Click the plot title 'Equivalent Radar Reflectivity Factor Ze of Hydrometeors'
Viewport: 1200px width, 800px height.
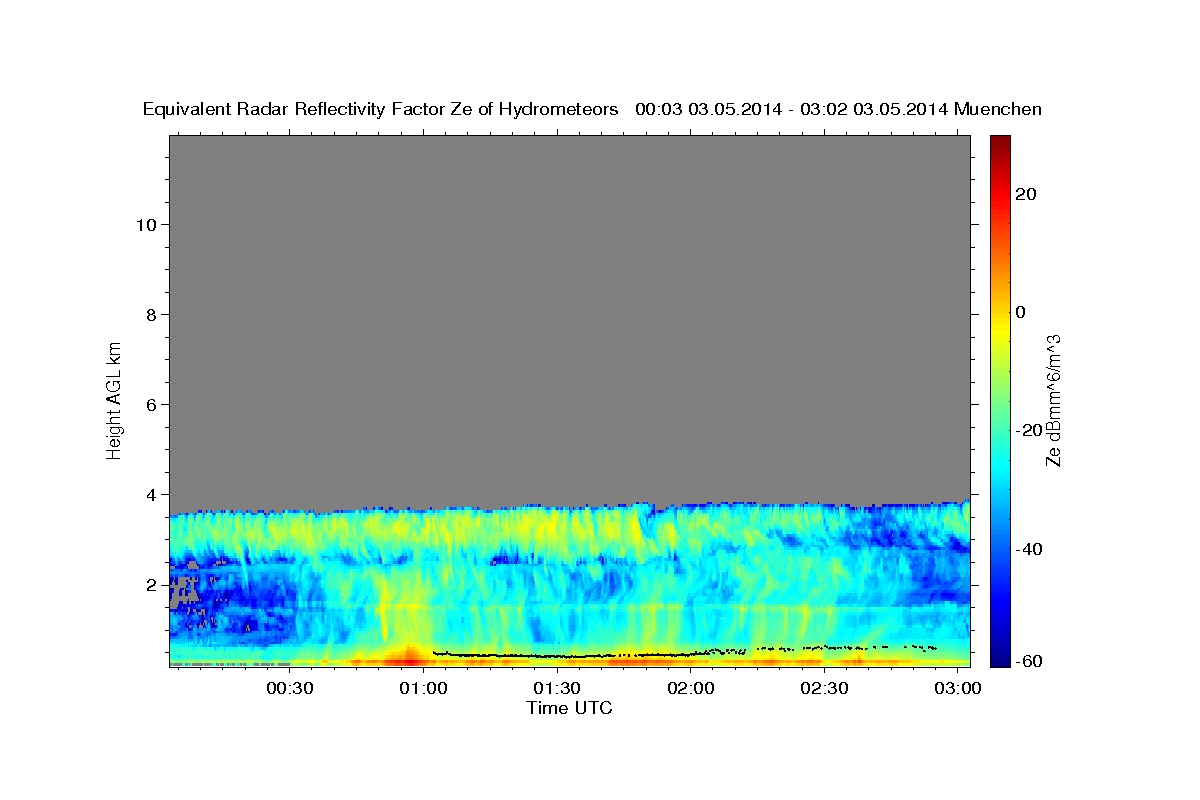pos(380,110)
